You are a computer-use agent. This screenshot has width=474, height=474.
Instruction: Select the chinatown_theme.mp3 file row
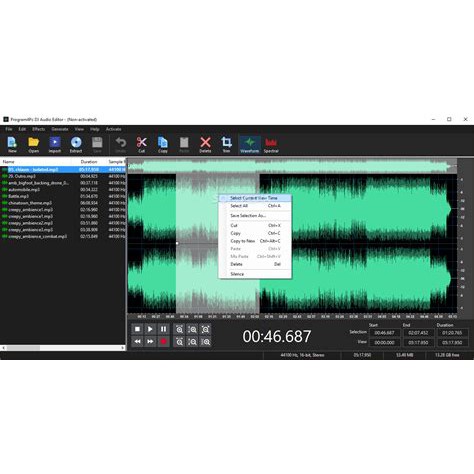pos(63,203)
